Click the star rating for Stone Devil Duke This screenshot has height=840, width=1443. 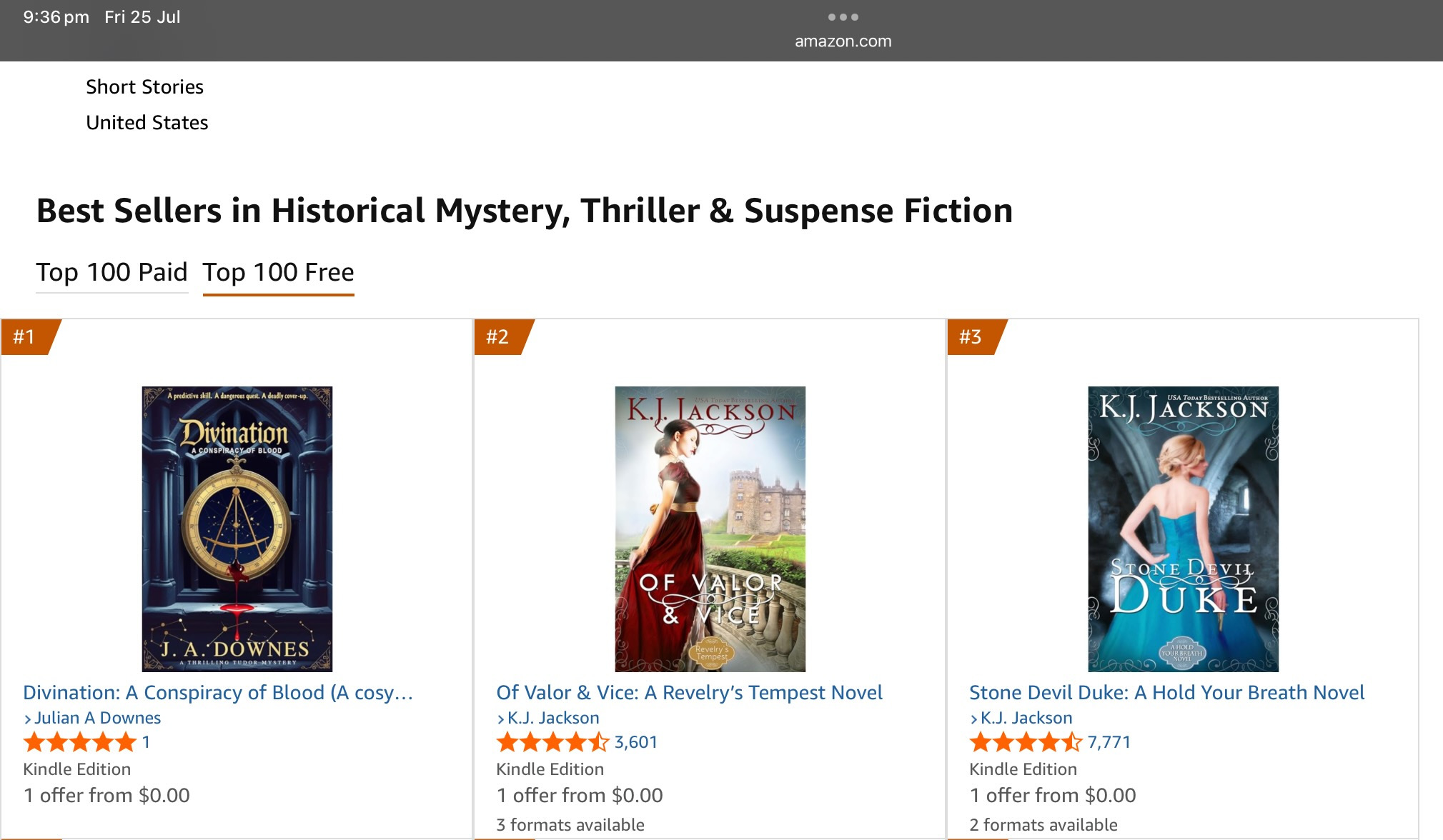click(x=1026, y=742)
